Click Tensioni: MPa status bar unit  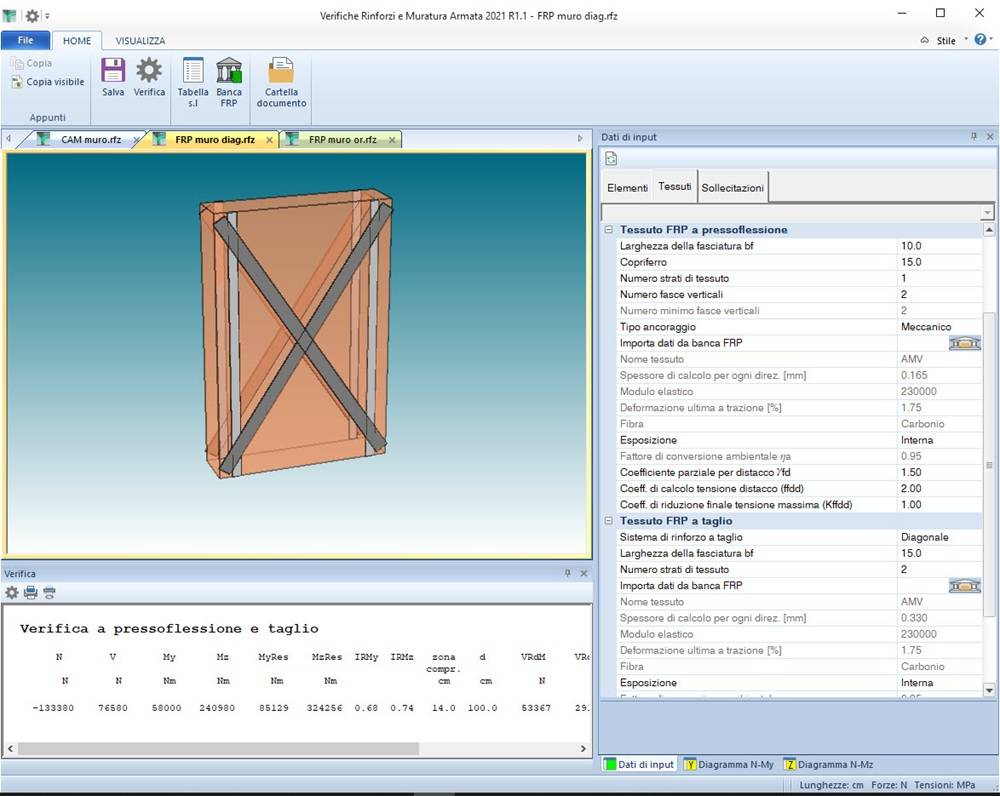click(945, 785)
